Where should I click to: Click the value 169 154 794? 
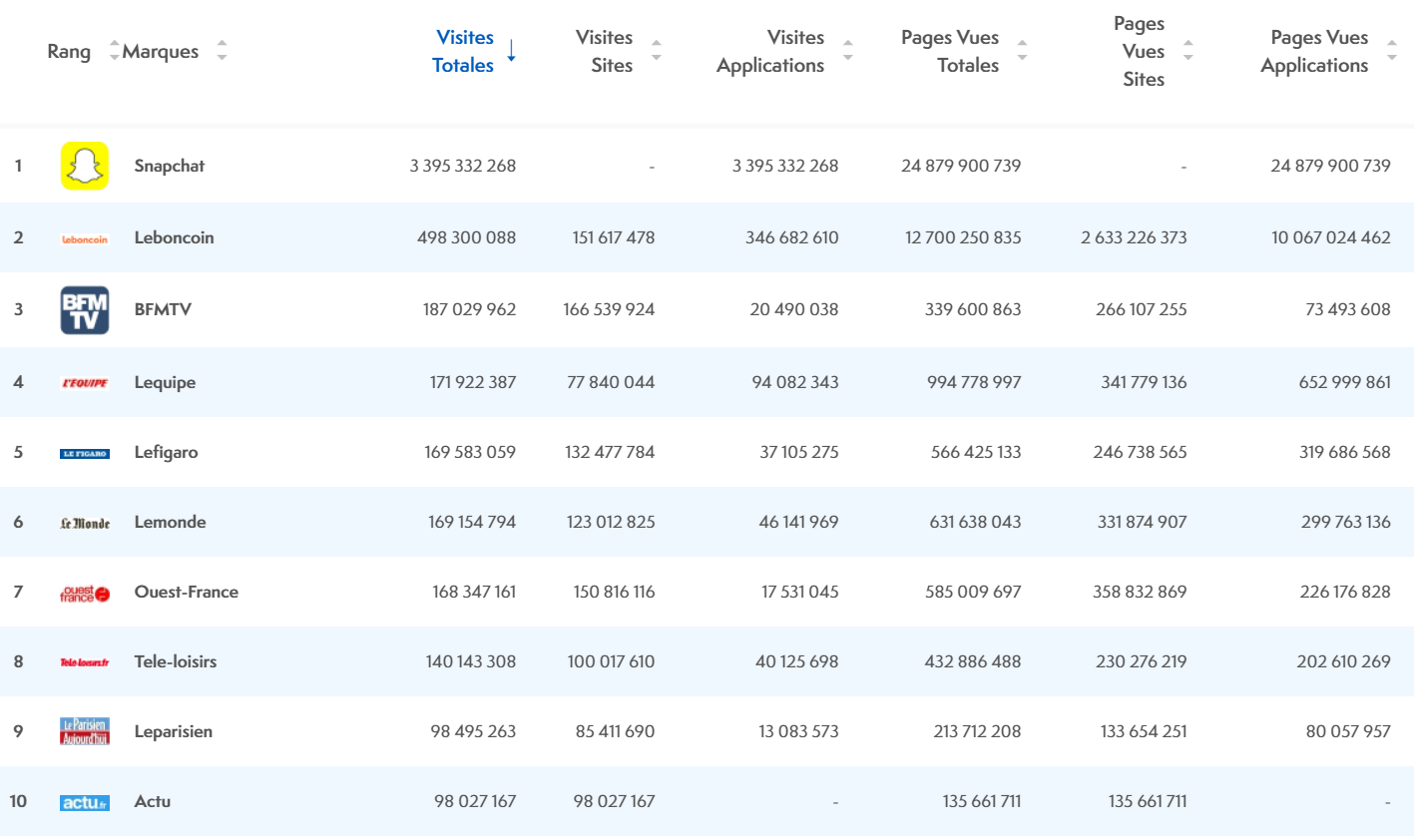(472, 522)
